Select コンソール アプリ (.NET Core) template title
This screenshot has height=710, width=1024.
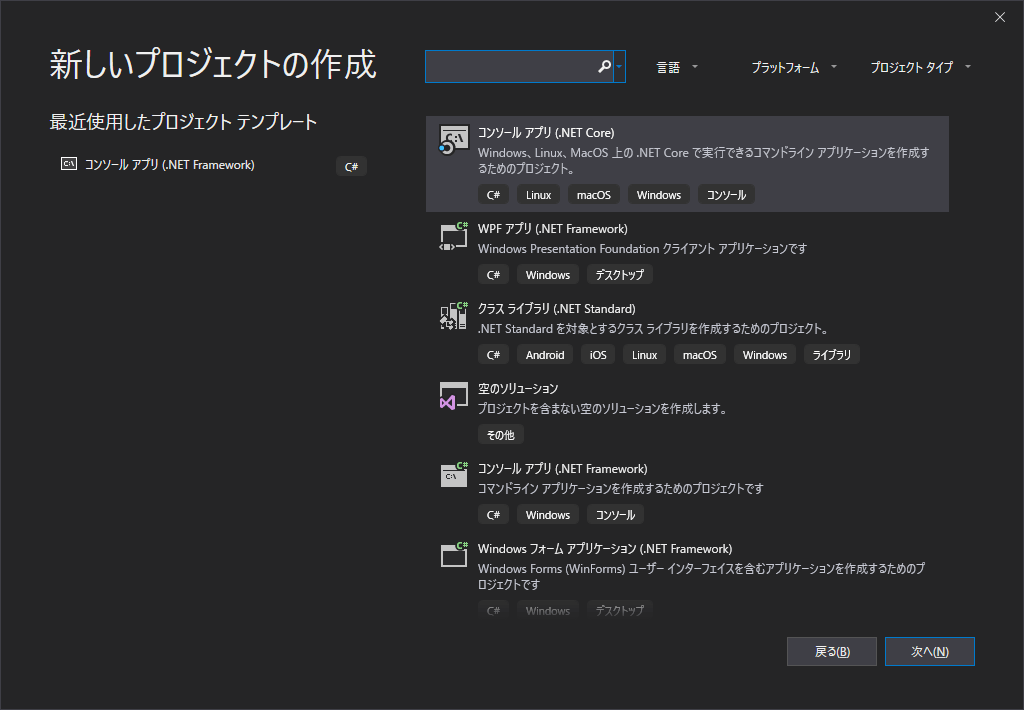pyautogui.click(x=546, y=133)
